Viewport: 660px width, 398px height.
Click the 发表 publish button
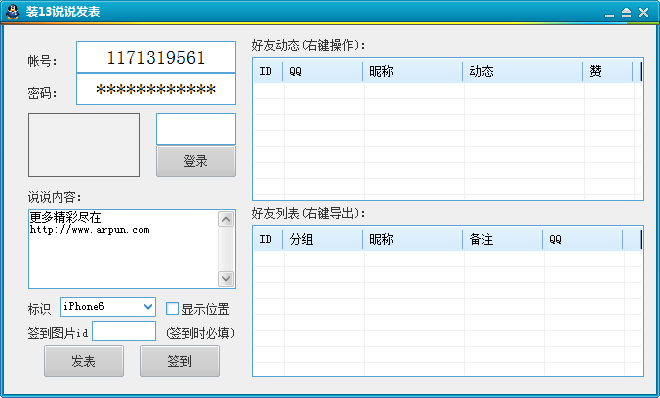[x=84, y=361]
